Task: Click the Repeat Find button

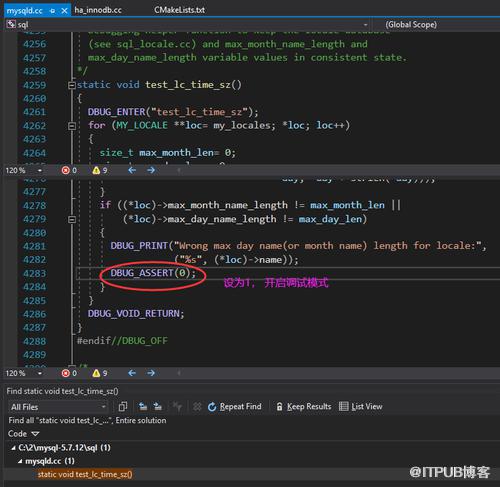Action: [234, 407]
